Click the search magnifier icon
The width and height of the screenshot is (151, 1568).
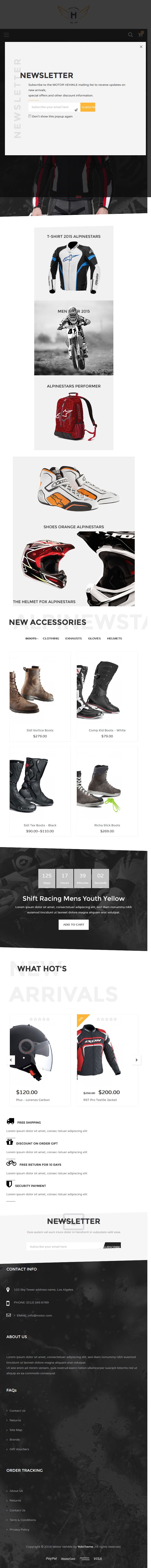tap(130, 35)
